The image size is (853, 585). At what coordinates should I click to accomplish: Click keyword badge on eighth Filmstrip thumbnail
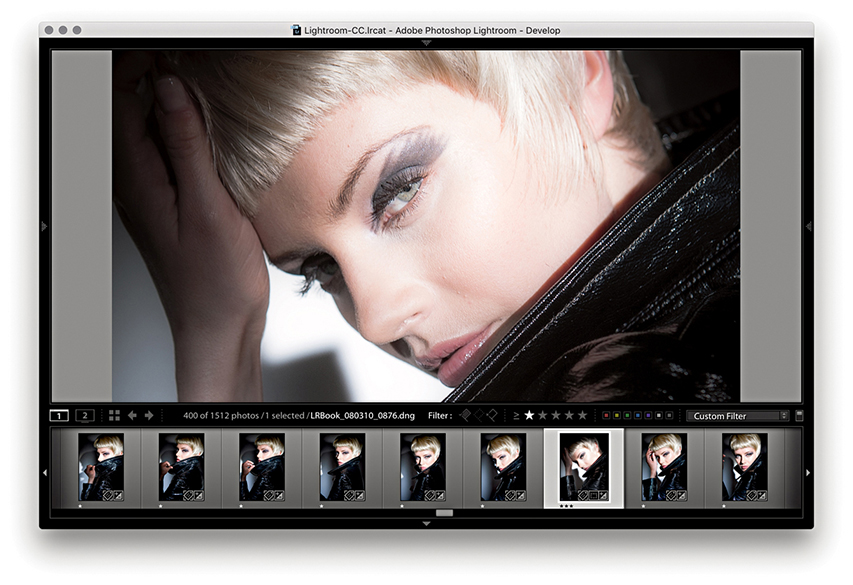[672, 495]
